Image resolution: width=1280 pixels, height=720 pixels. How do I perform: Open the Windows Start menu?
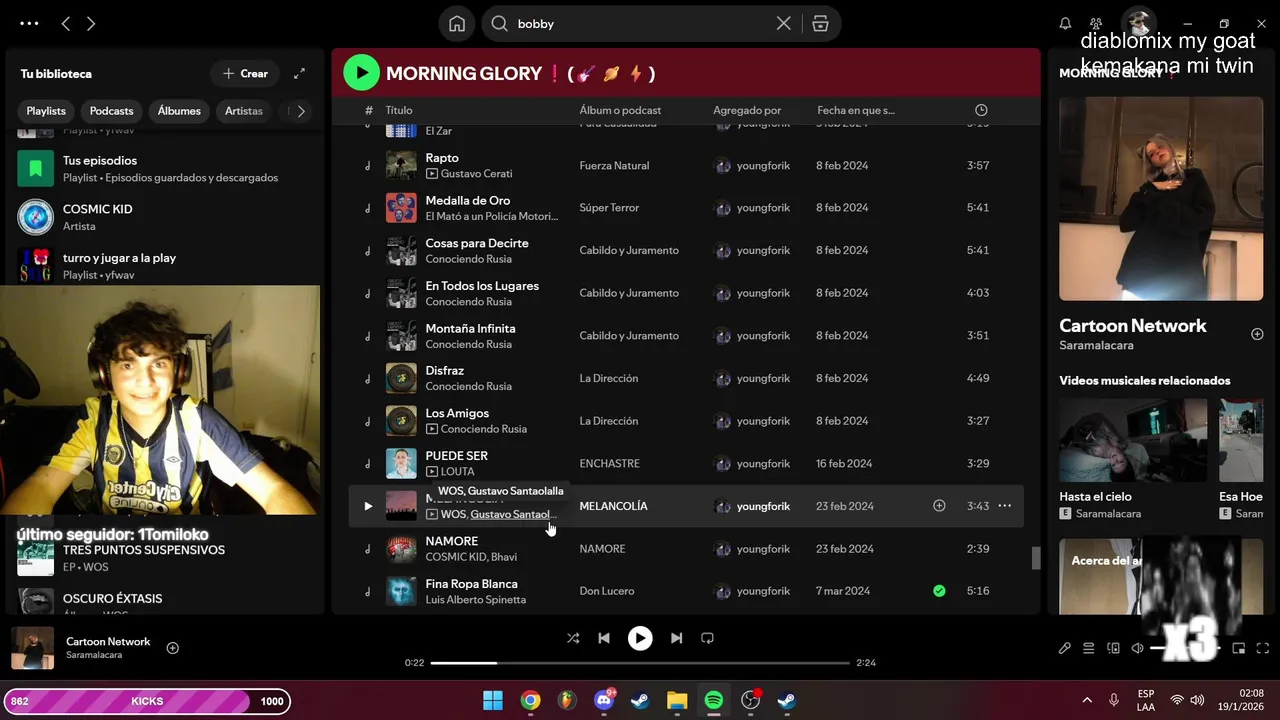(493, 701)
